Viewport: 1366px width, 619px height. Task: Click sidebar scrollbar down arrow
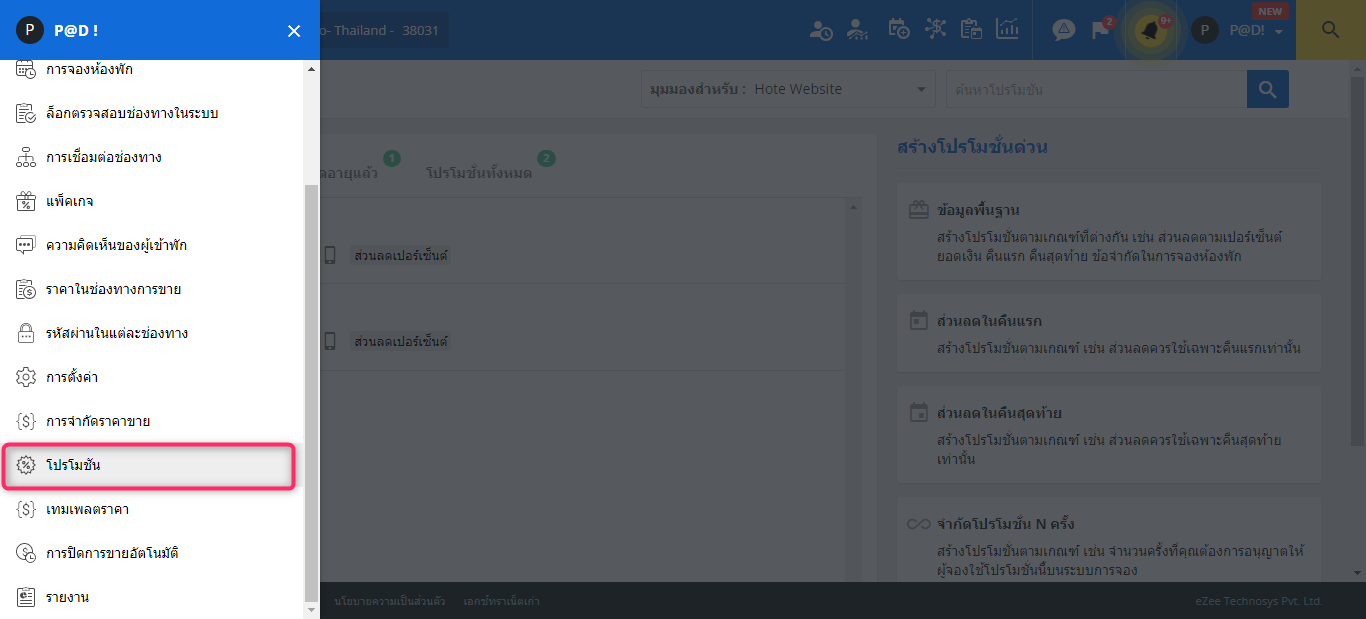tap(311, 608)
